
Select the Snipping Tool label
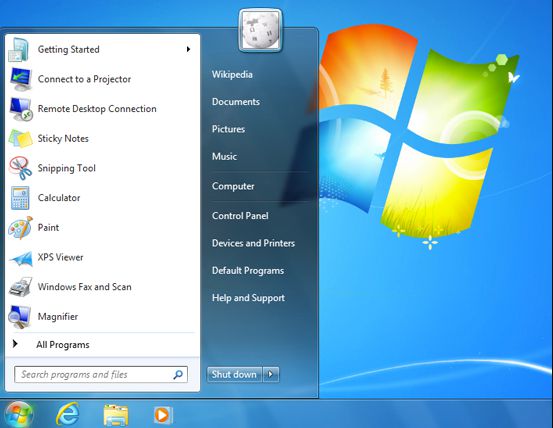click(x=67, y=169)
